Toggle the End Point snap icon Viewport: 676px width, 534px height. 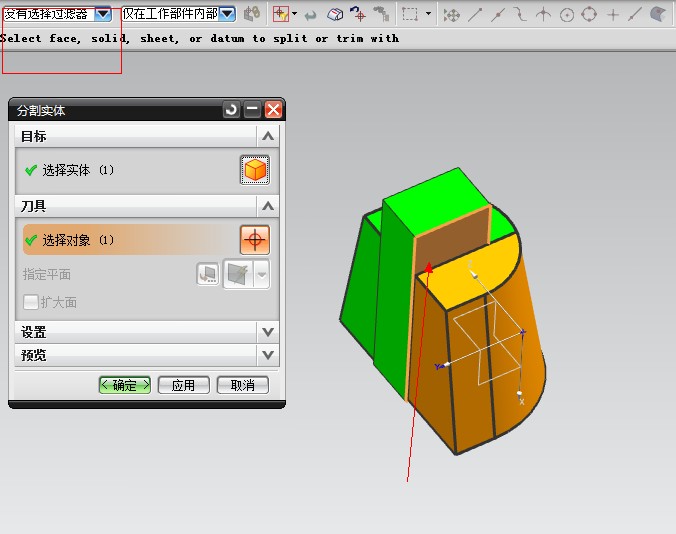coord(475,15)
